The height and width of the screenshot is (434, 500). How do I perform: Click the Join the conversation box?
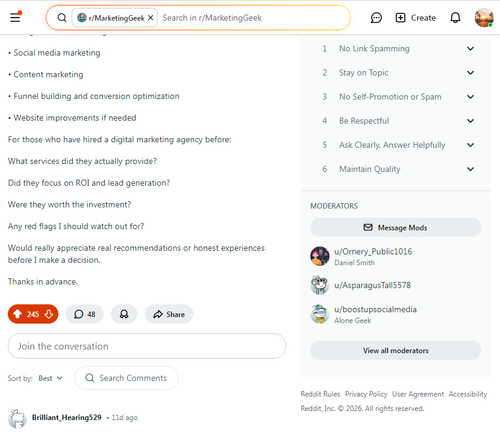pyautogui.click(x=147, y=346)
